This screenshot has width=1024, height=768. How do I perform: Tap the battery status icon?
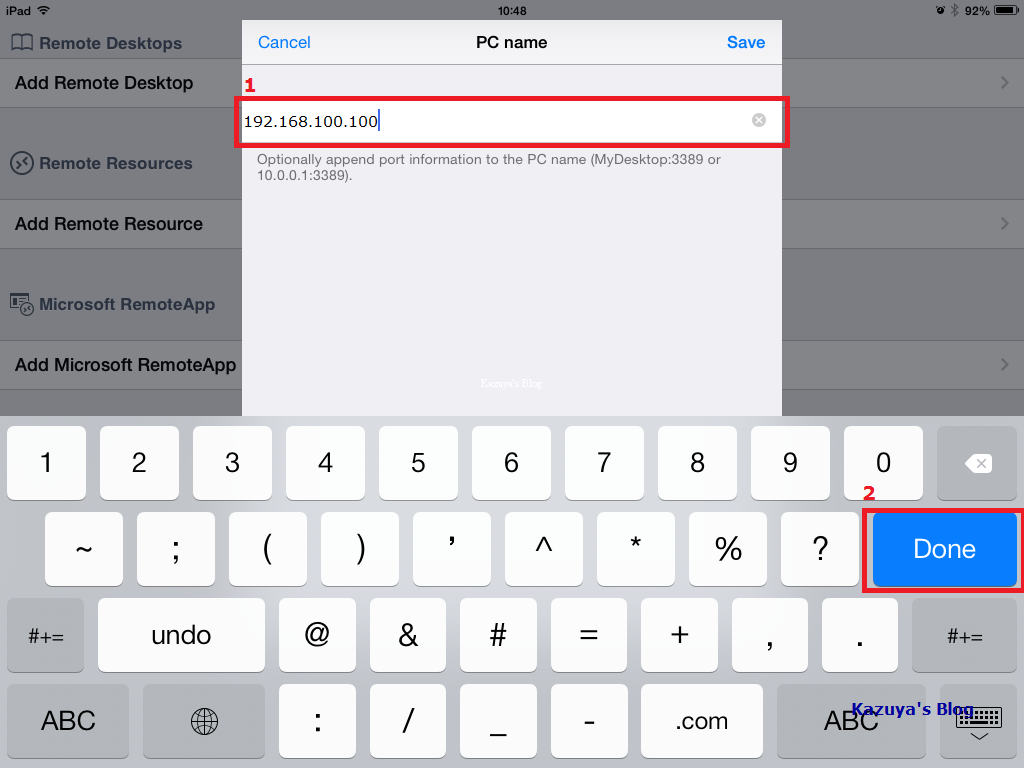pyautogui.click(x=1006, y=10)
